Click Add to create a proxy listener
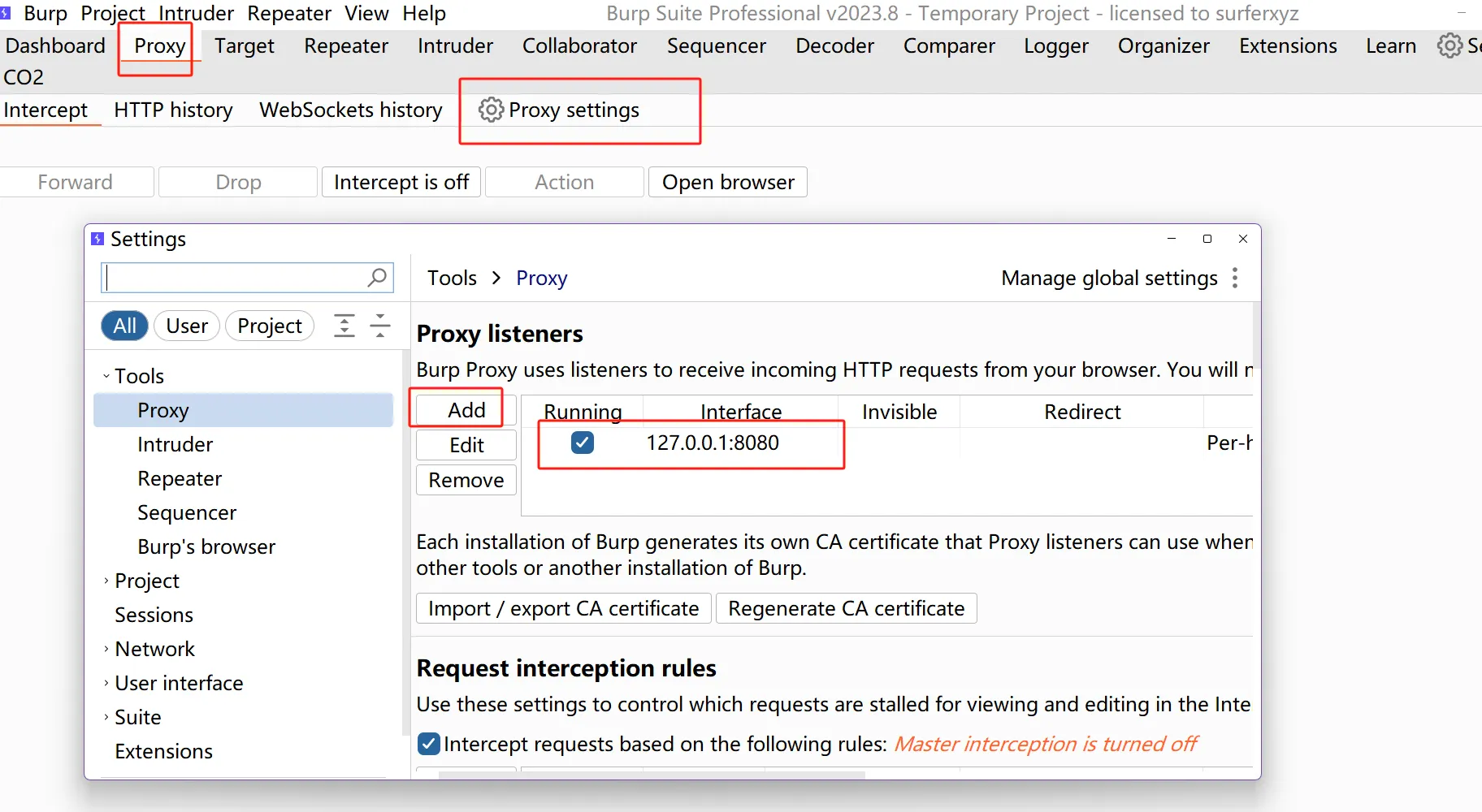Image resolution: width=1482 pixels, height=812 pixels. tap(466, 410)
